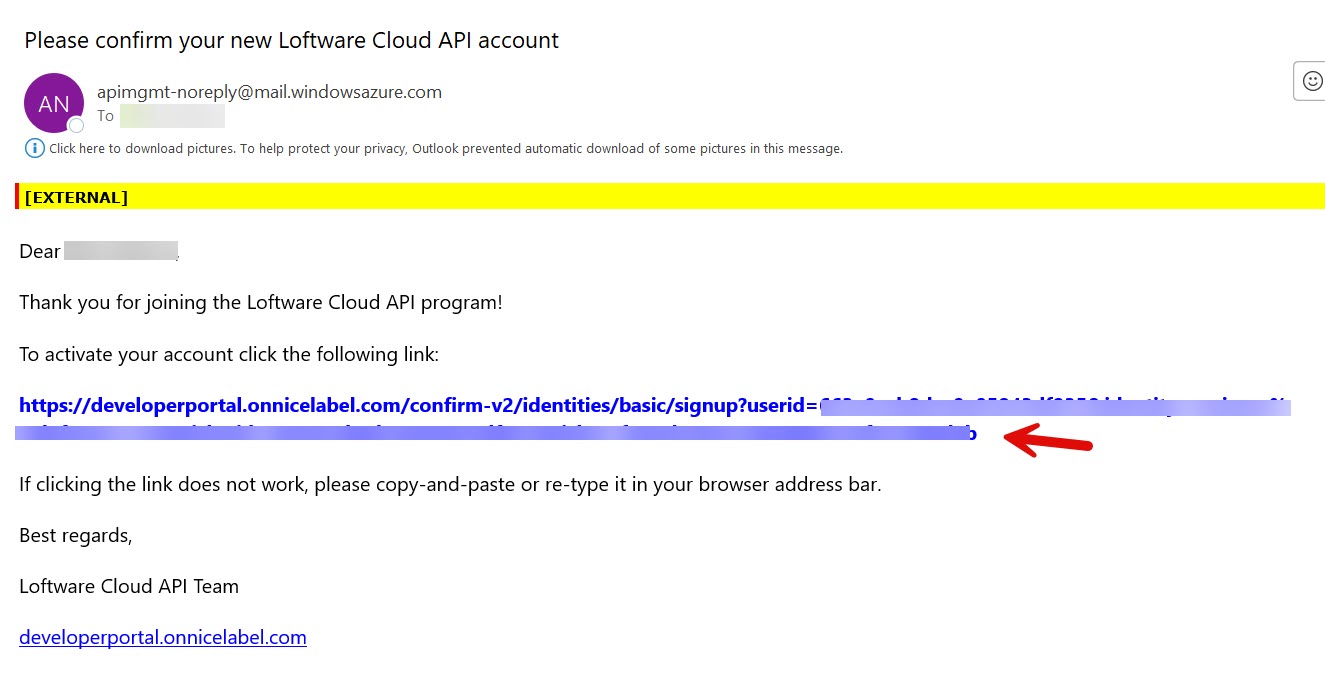Click the blurred recipient in the To field
Image resolution: width=1325 pixels, height=685 pixels.
click(172, 117)
